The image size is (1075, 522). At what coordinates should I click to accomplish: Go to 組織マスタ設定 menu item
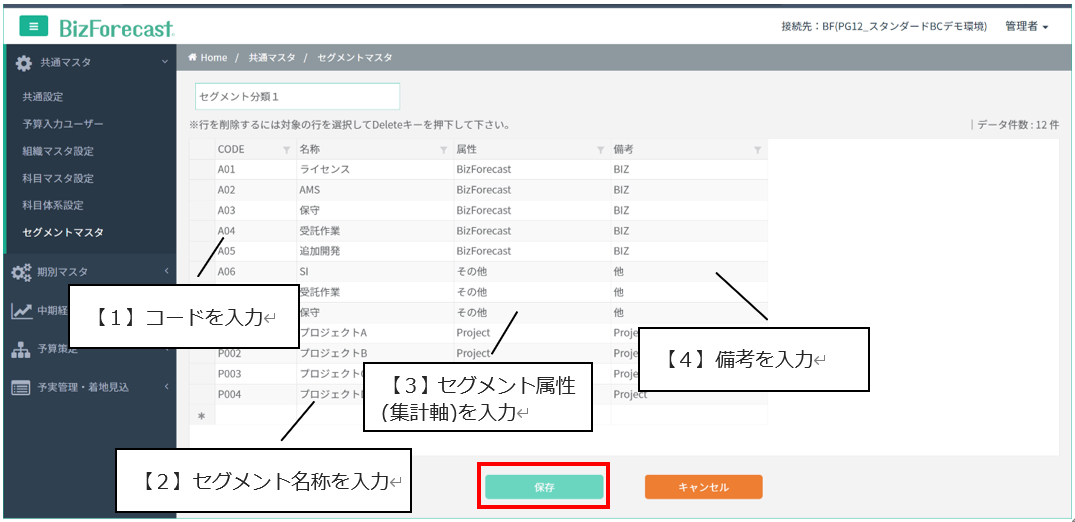pyautogui.click(x=58, y=151)
